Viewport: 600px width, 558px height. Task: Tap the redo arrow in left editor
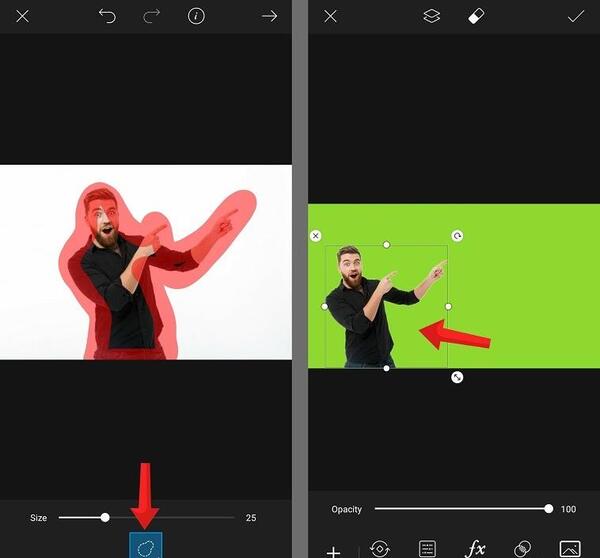coord(152,16)
